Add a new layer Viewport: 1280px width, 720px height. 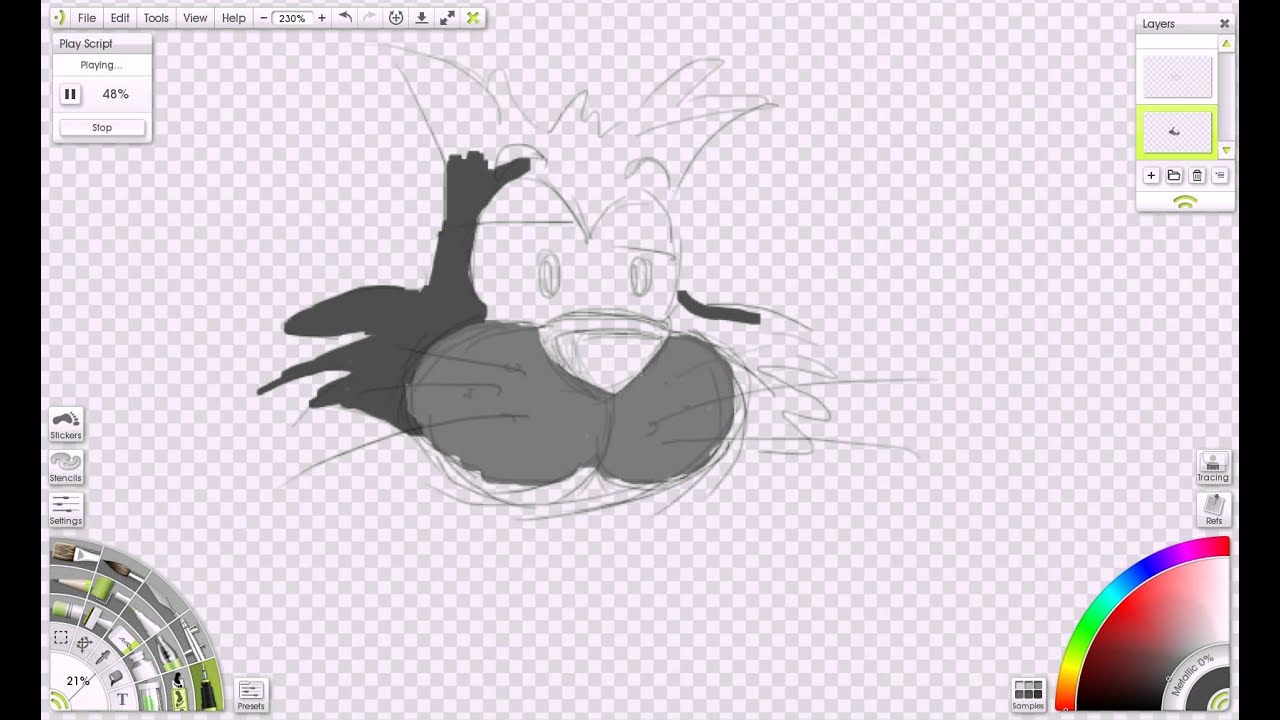[x=1151, y=176]
